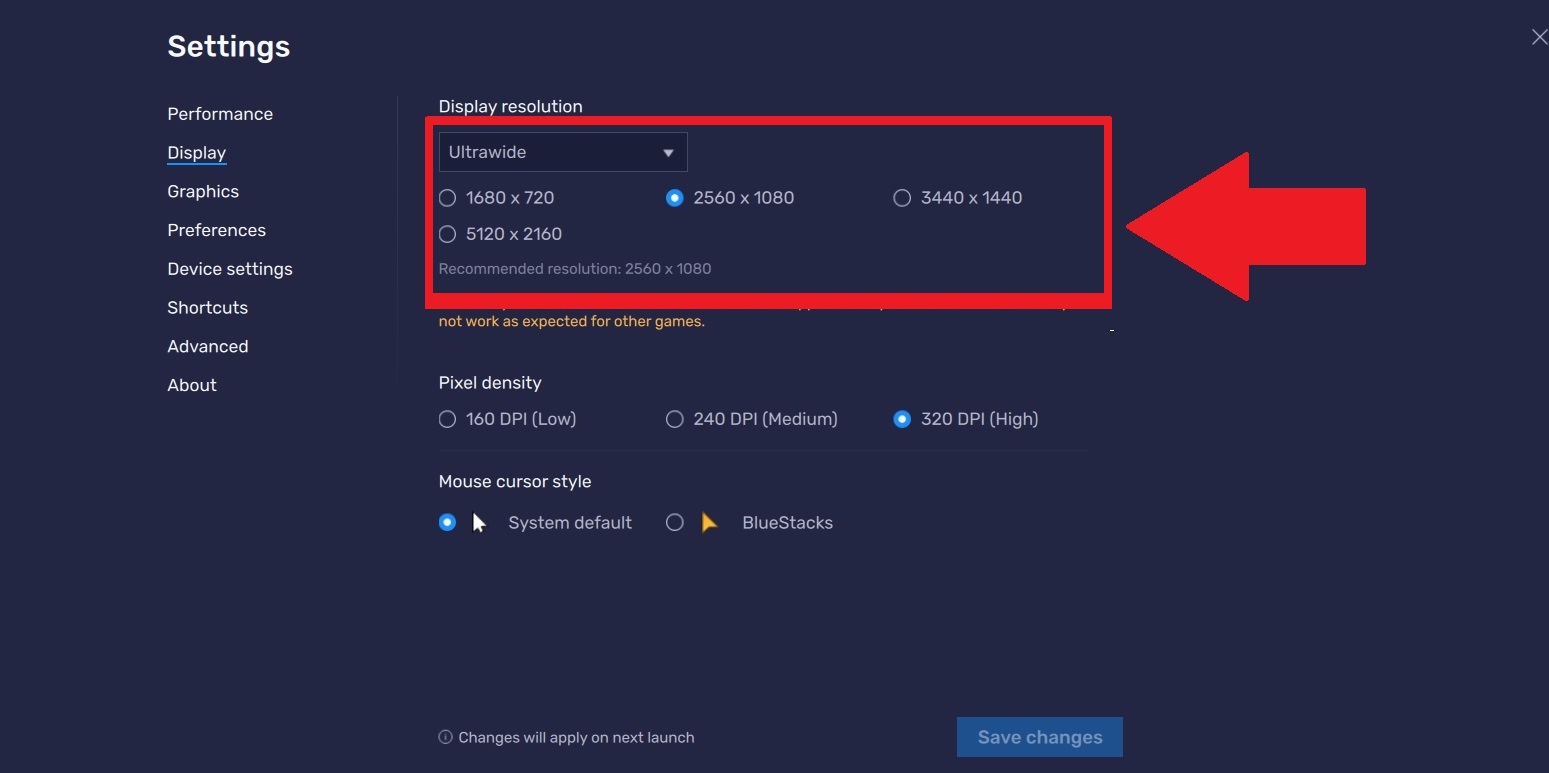Open the Shortcuts section
The image size is (1549, 773).
point(207,308)
